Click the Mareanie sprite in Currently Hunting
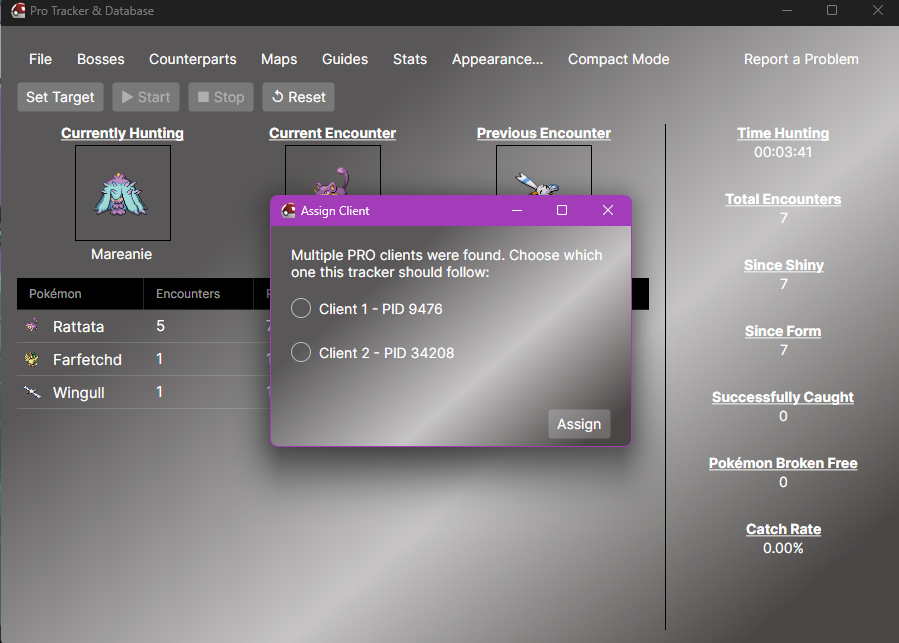899x643 pixels. 122,194
